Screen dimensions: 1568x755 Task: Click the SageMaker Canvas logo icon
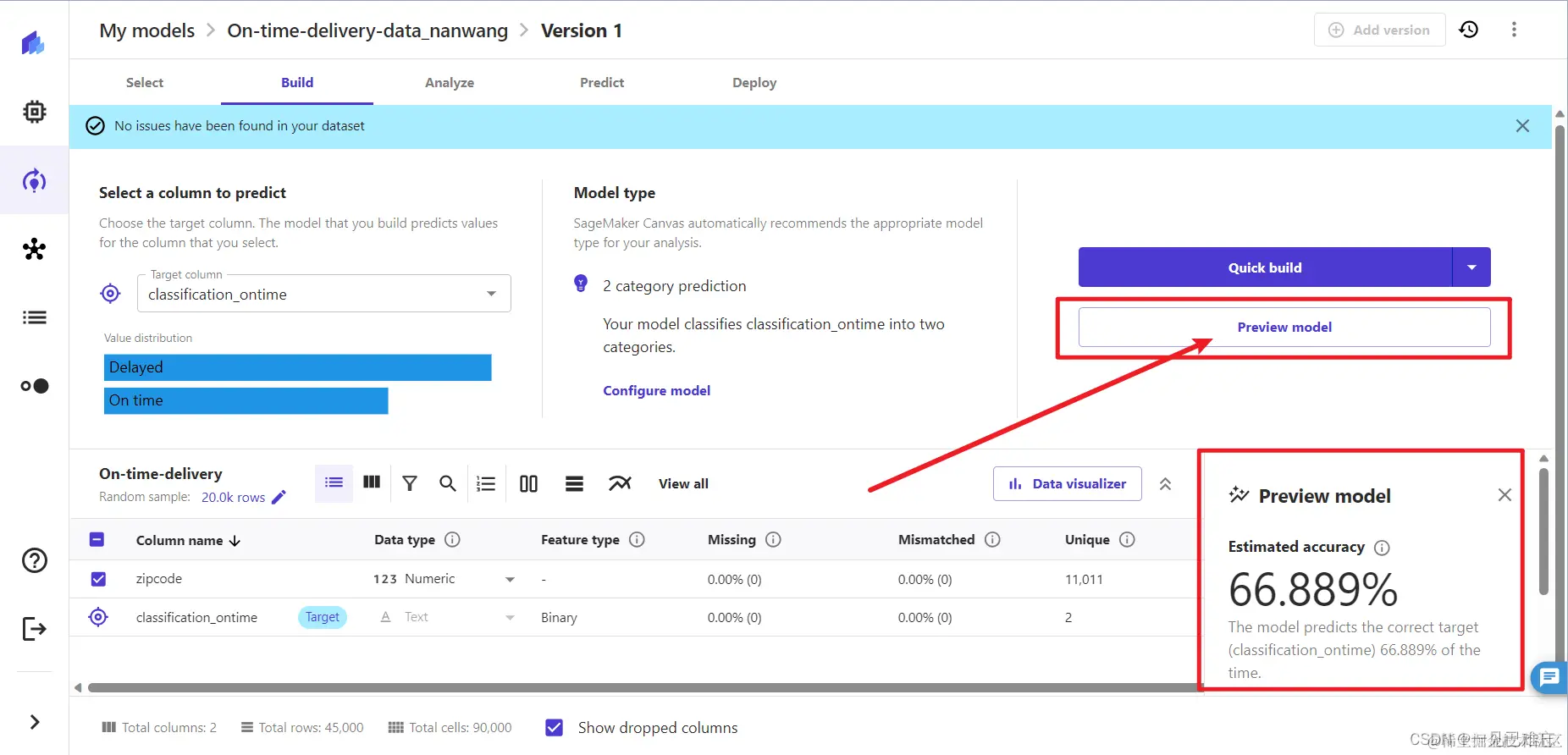point(33,43)
